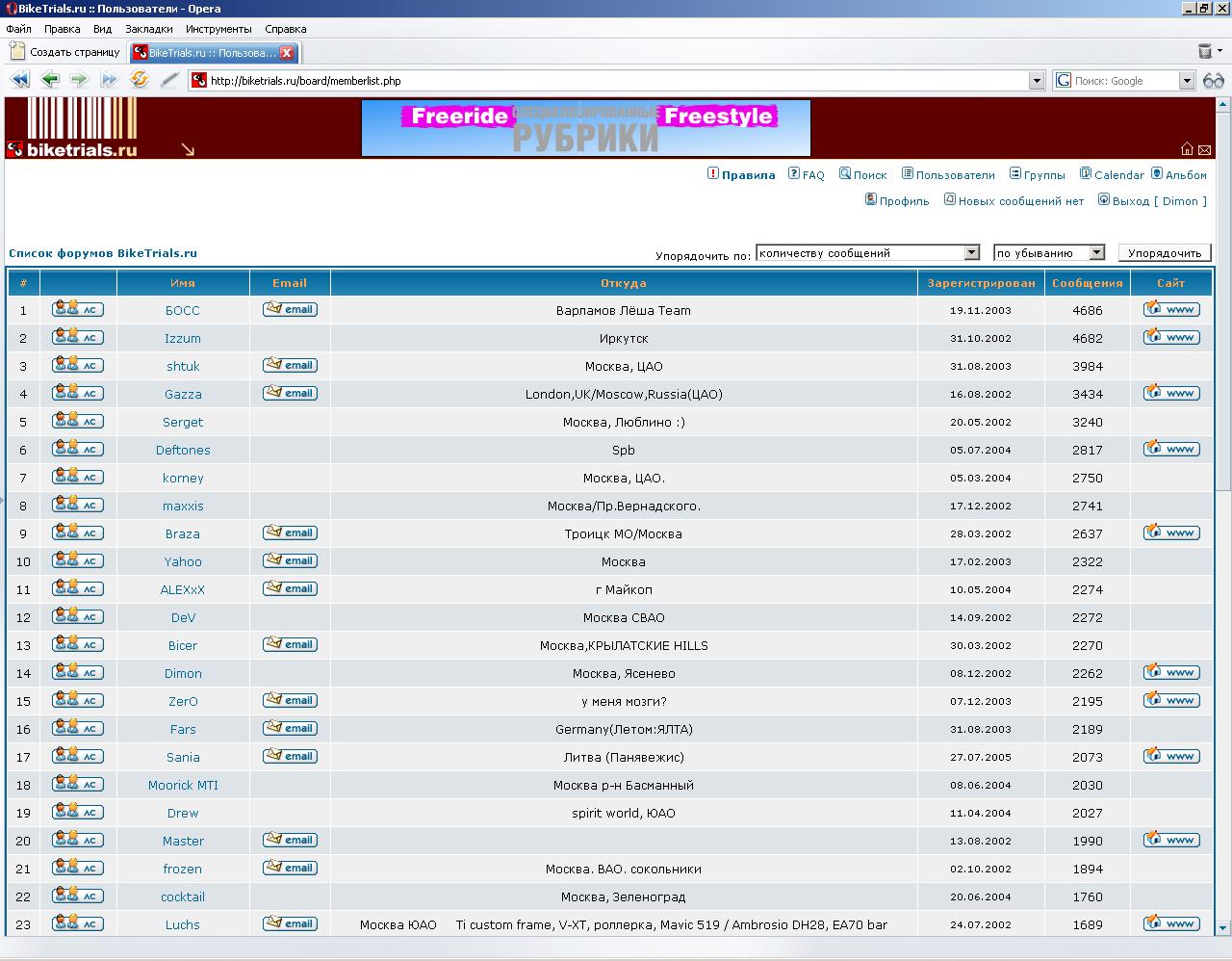Image resolution: width=1232 pixels, height=961 pixels.
Task: Open the Закладки menu
Action: (x=149, y=29)
